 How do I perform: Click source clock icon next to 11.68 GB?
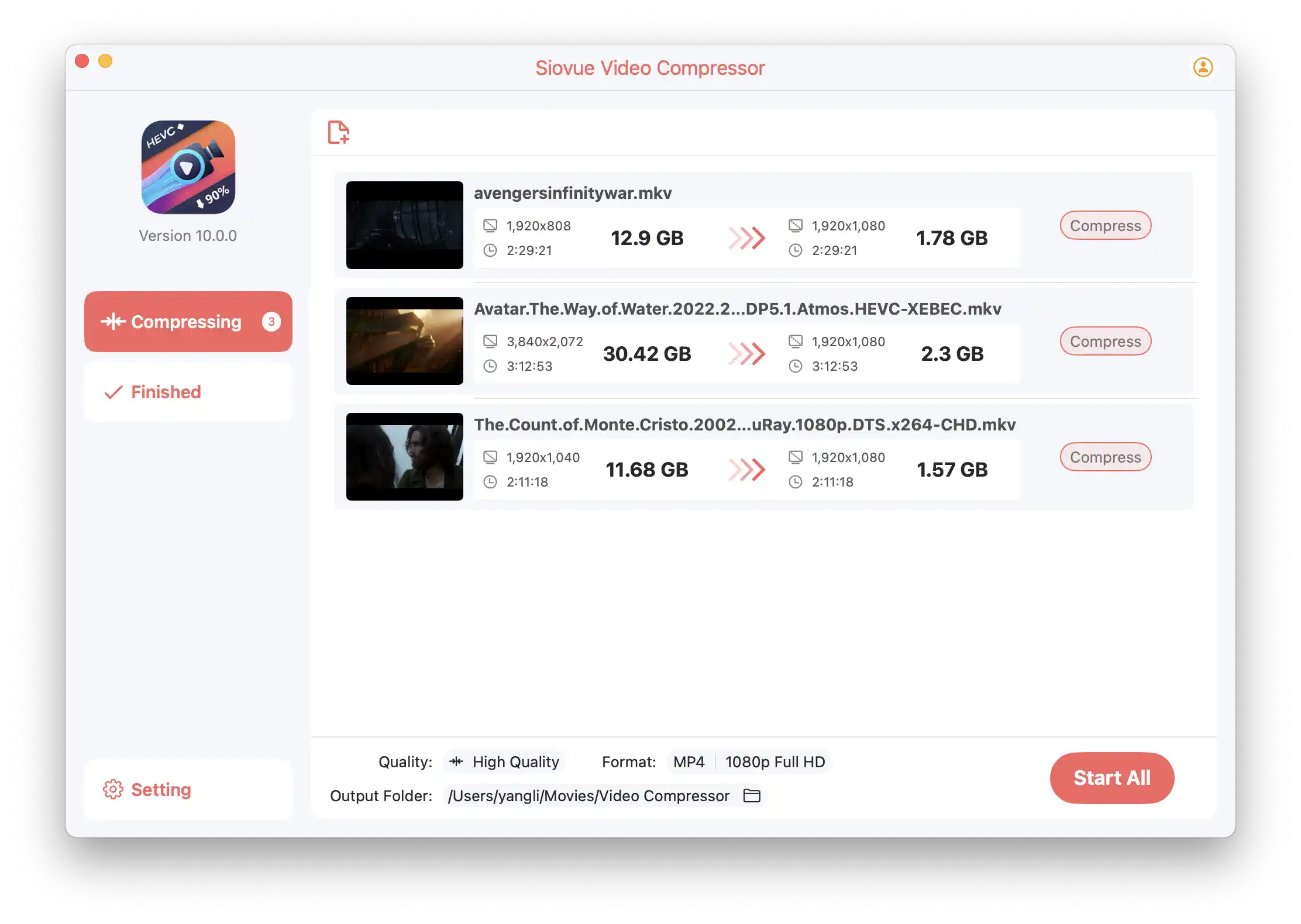coord(490,482)
